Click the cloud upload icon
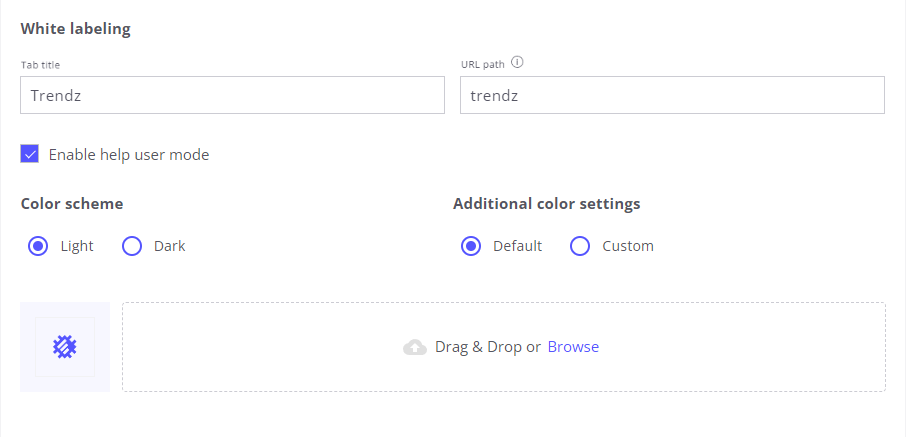 (415, 347)
